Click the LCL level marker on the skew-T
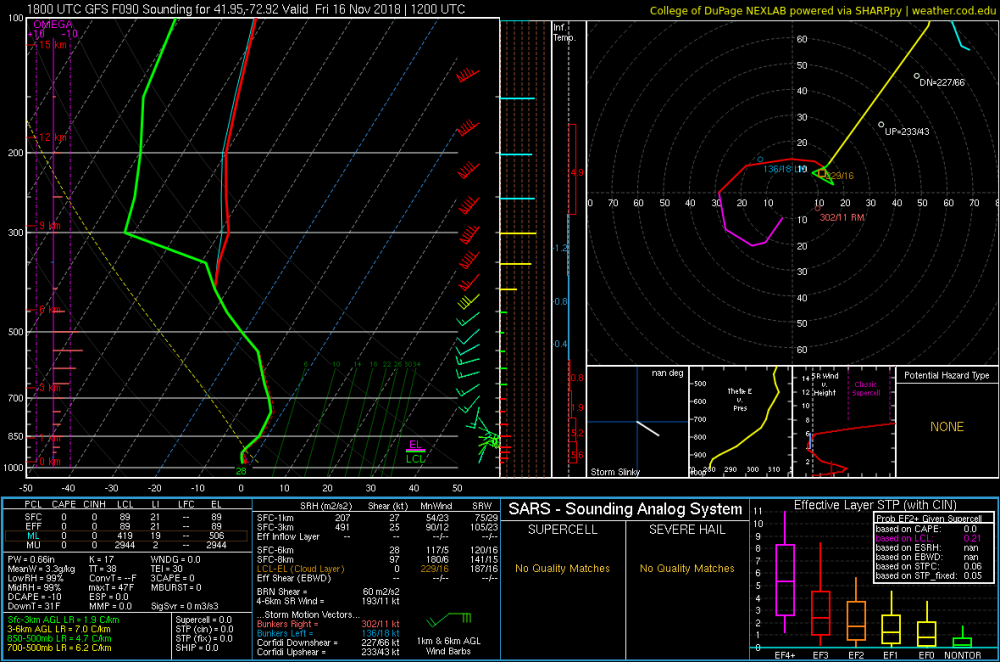 [x=415, y=458]
